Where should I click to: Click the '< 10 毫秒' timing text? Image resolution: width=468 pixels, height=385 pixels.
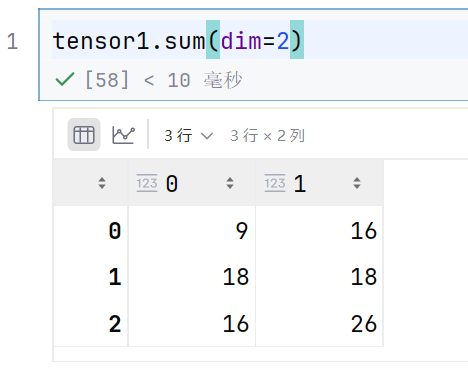193,80
